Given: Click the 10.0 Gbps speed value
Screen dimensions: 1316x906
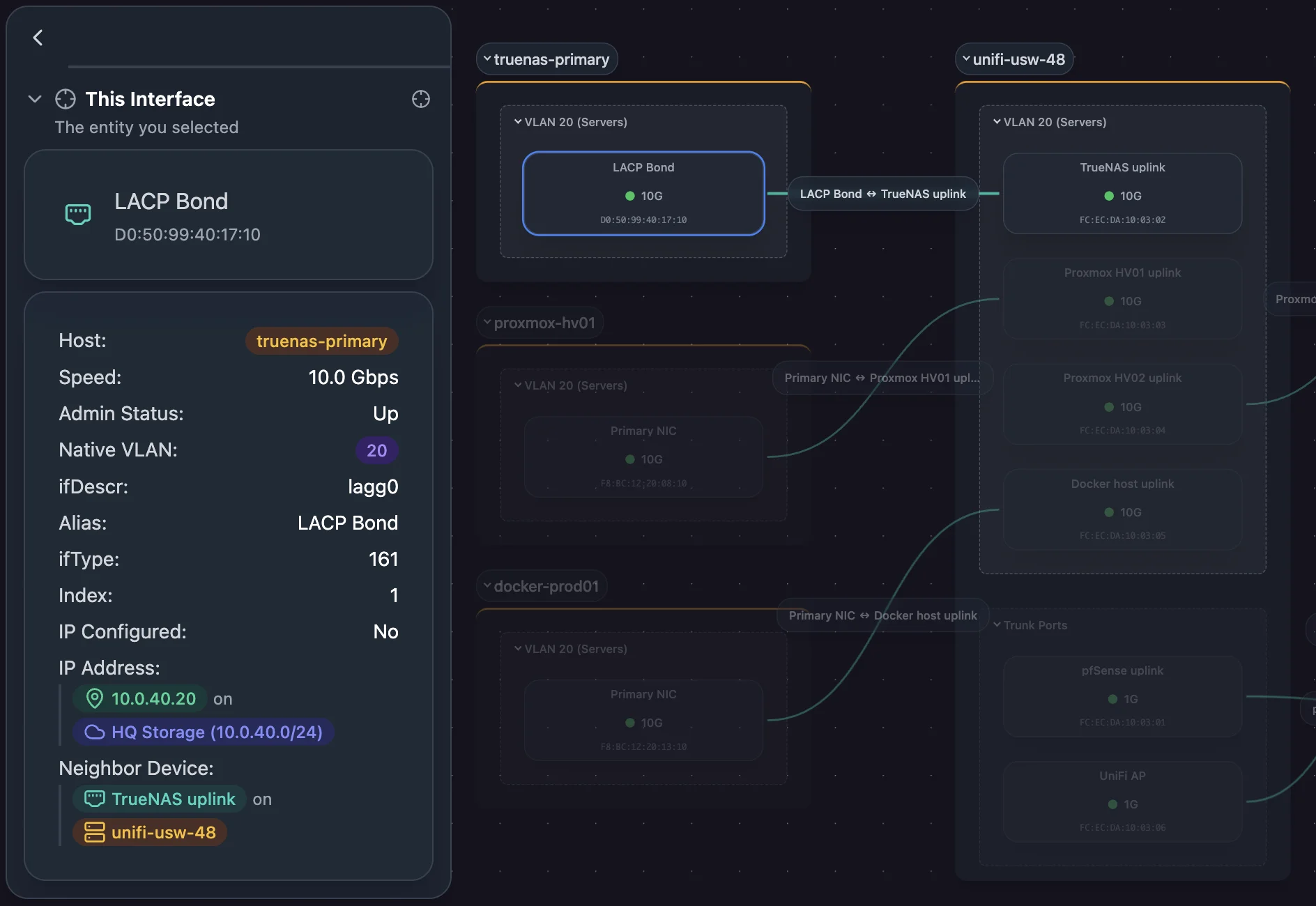Looking at the screenshot, I should (353, 377).
